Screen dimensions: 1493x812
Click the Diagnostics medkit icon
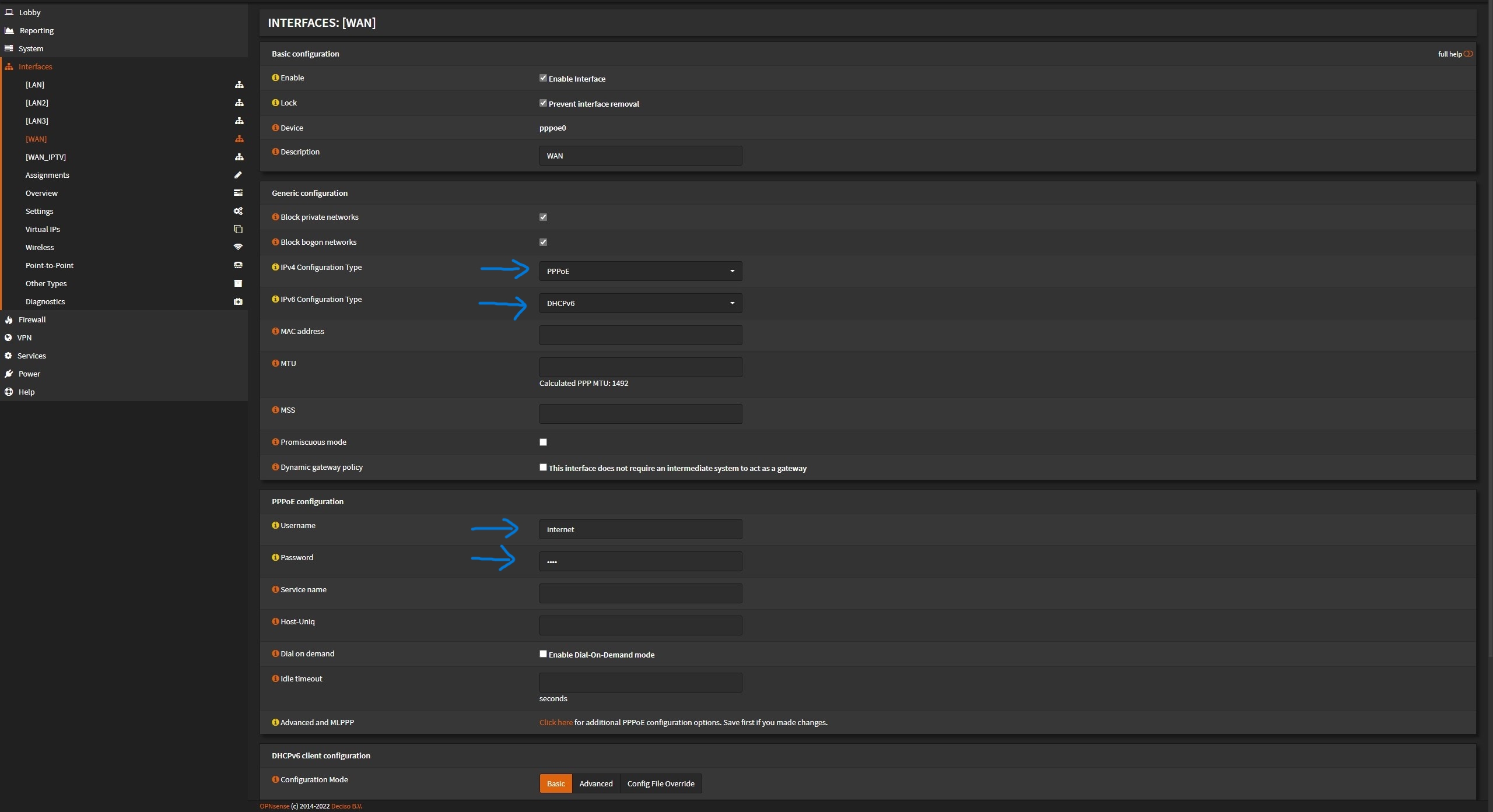(238, 301)
